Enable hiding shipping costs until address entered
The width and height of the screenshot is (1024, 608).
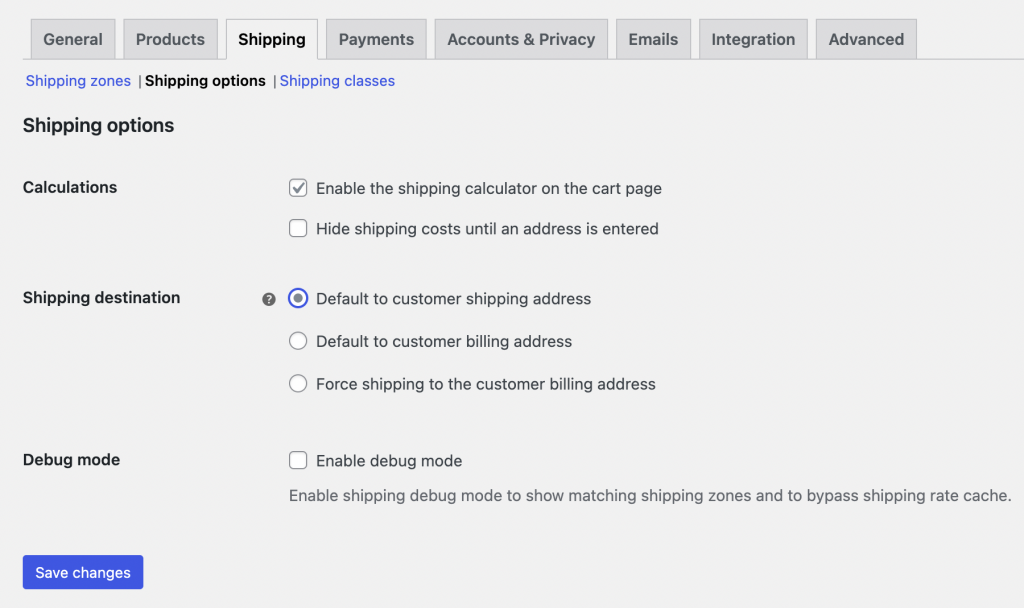[x=298, y=228]
